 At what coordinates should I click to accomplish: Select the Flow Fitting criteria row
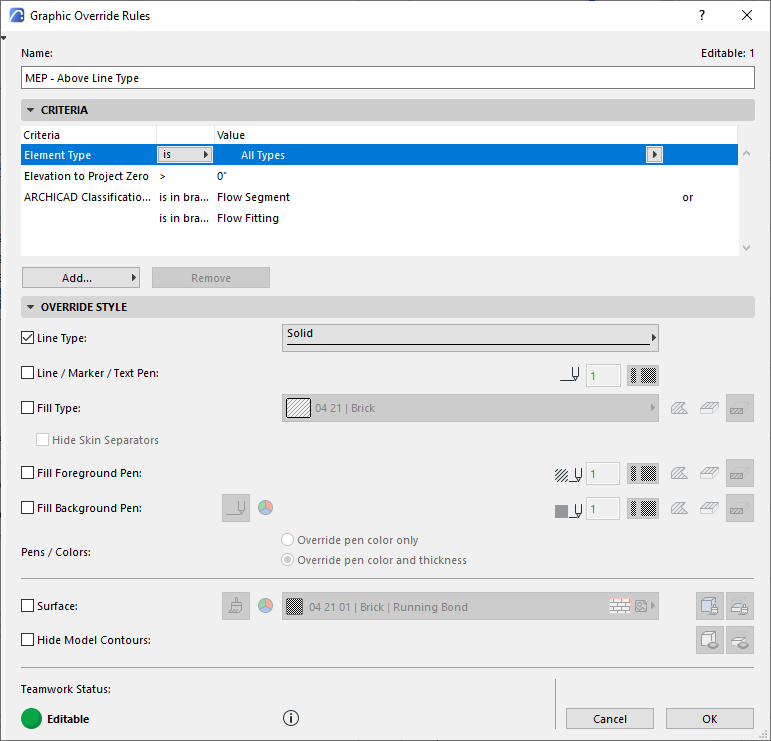[379, 218]
